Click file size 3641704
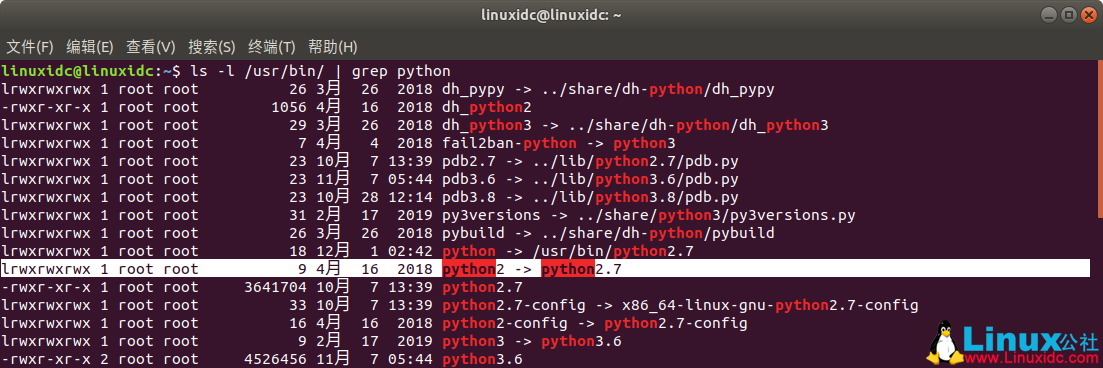This screenshot has height=368, width=1103. coord(275,287)
